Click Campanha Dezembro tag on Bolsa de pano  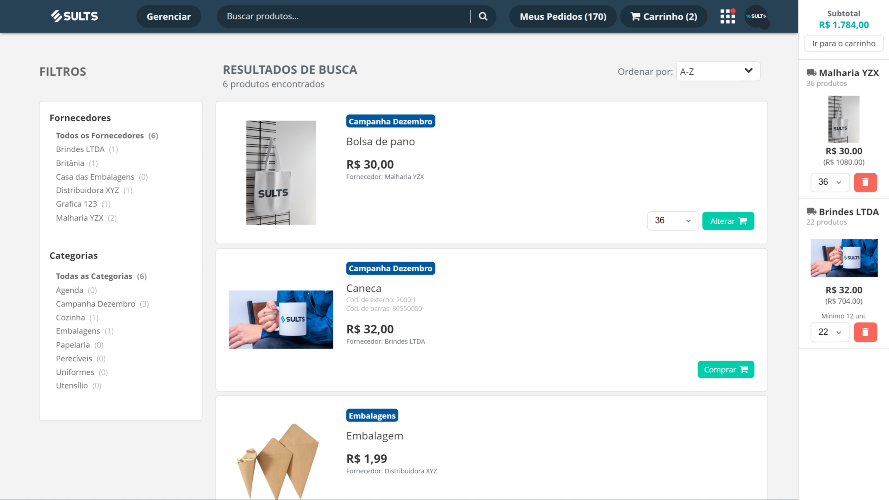[390, 121]
